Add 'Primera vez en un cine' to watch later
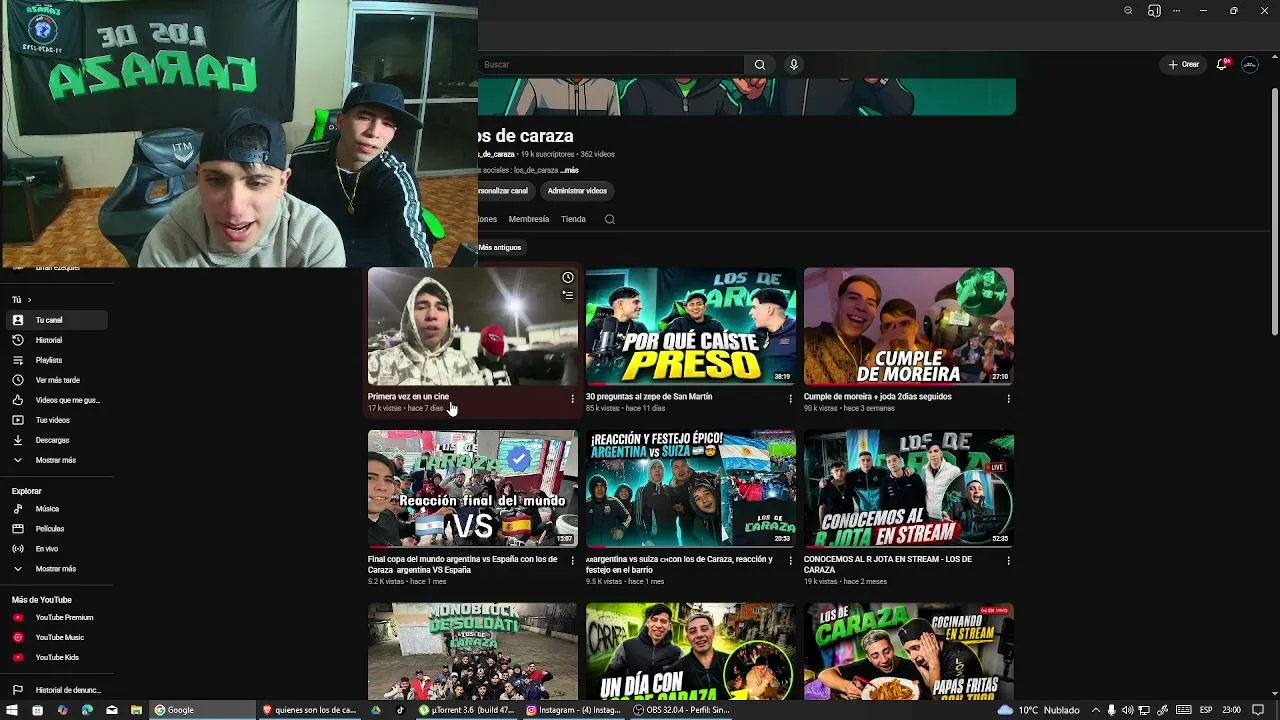This screenshot has width=1280, height=720. pos(568,278)
